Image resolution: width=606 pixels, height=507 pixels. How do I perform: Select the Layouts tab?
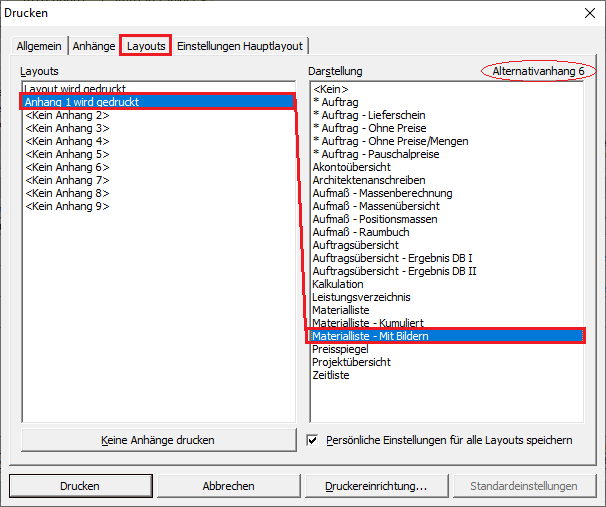coord(146,46)
